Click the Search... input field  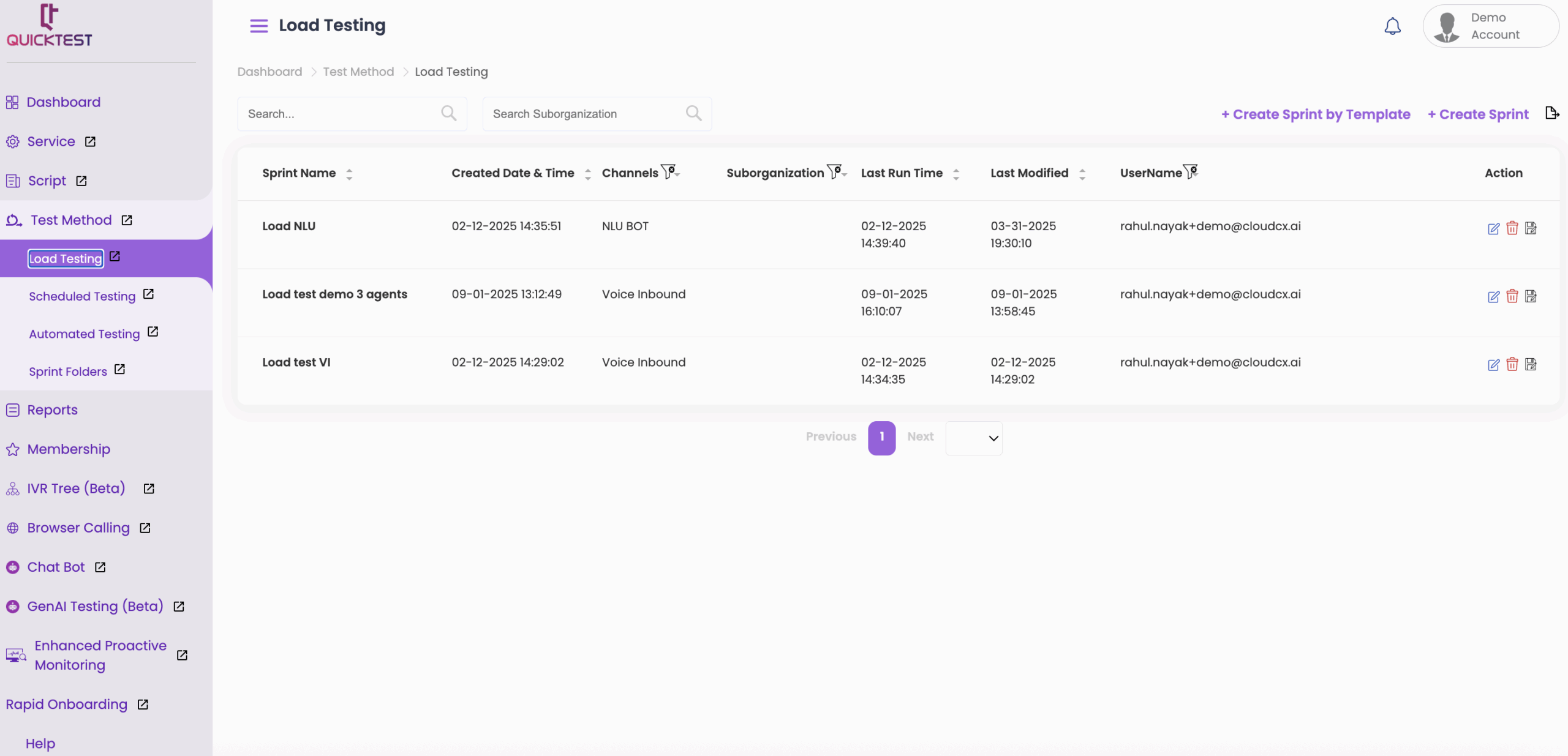pos(340,114)
